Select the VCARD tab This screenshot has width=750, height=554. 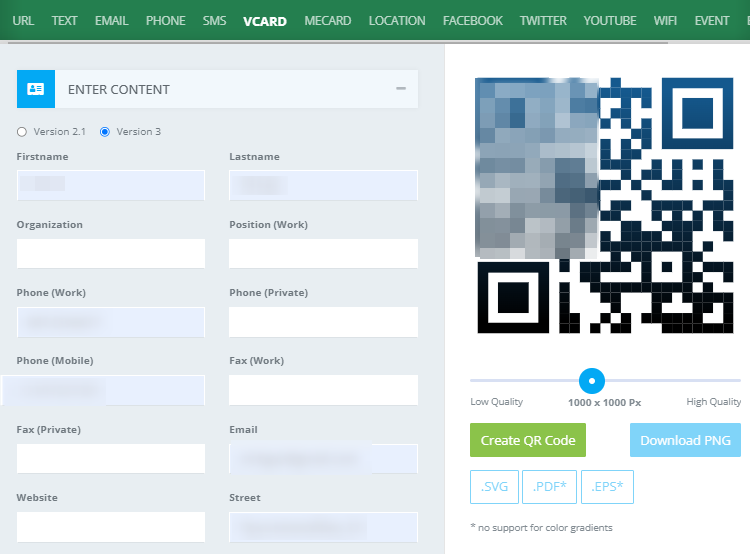(265, 22)
